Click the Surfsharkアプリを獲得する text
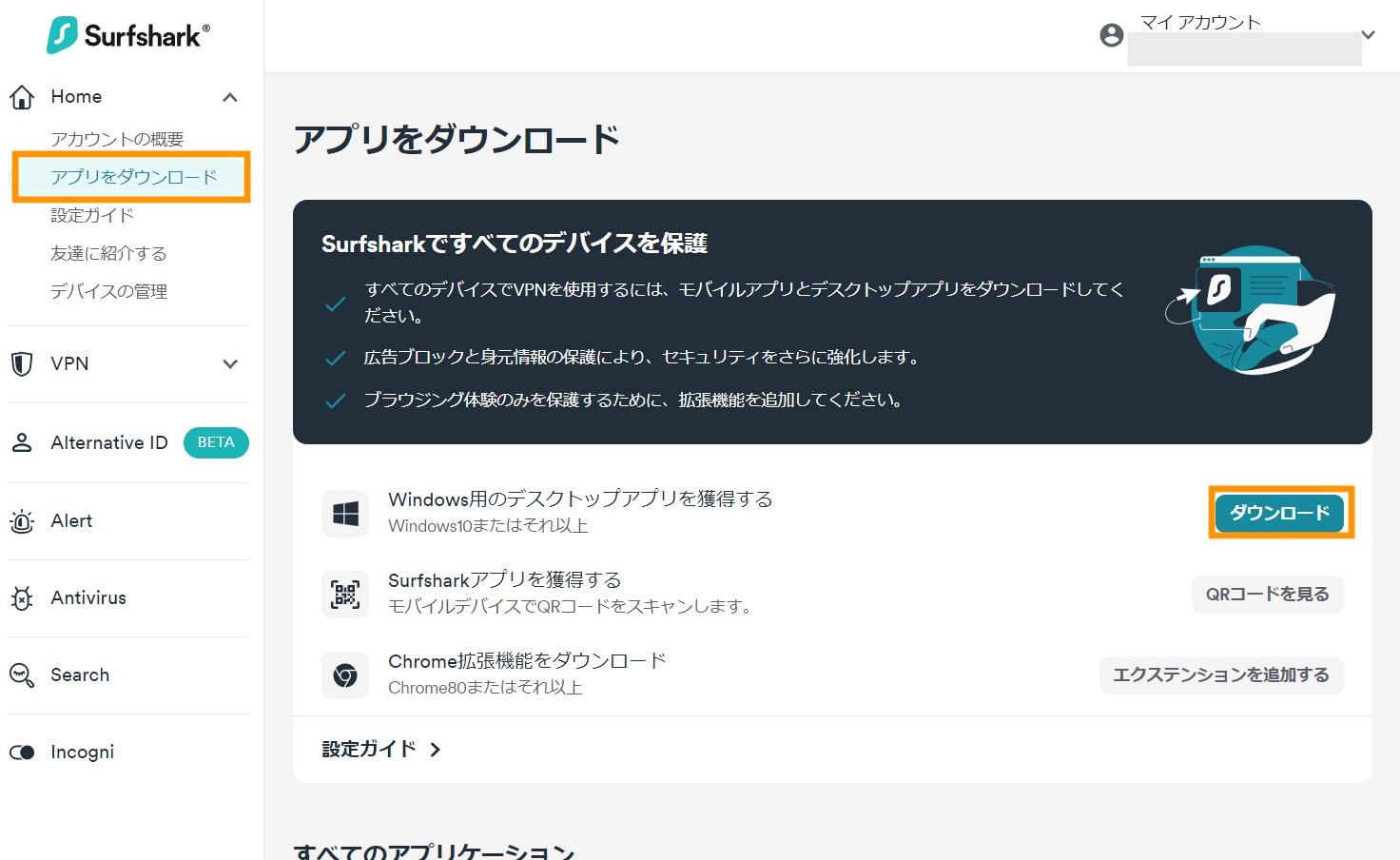Image resolution: width=1400 pixels, height=860 pixels. coord(504,580)
